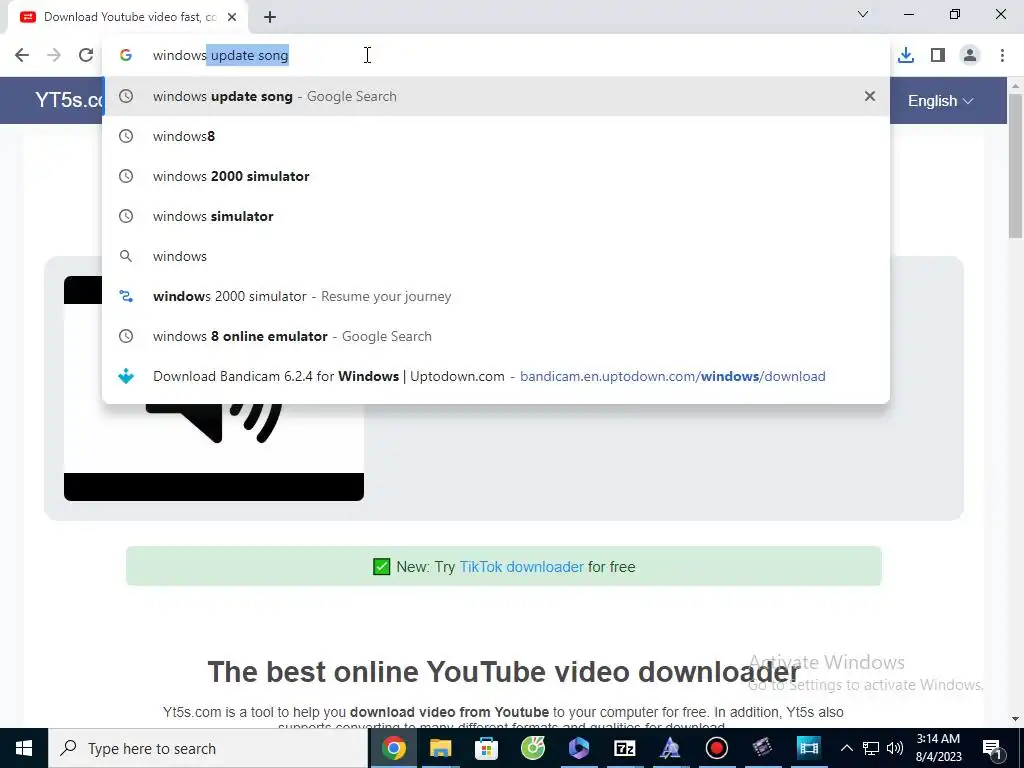
Task: Open the Download Bandicam 6.2.4 Uptodown suggestion
Action: coord(496,376)
